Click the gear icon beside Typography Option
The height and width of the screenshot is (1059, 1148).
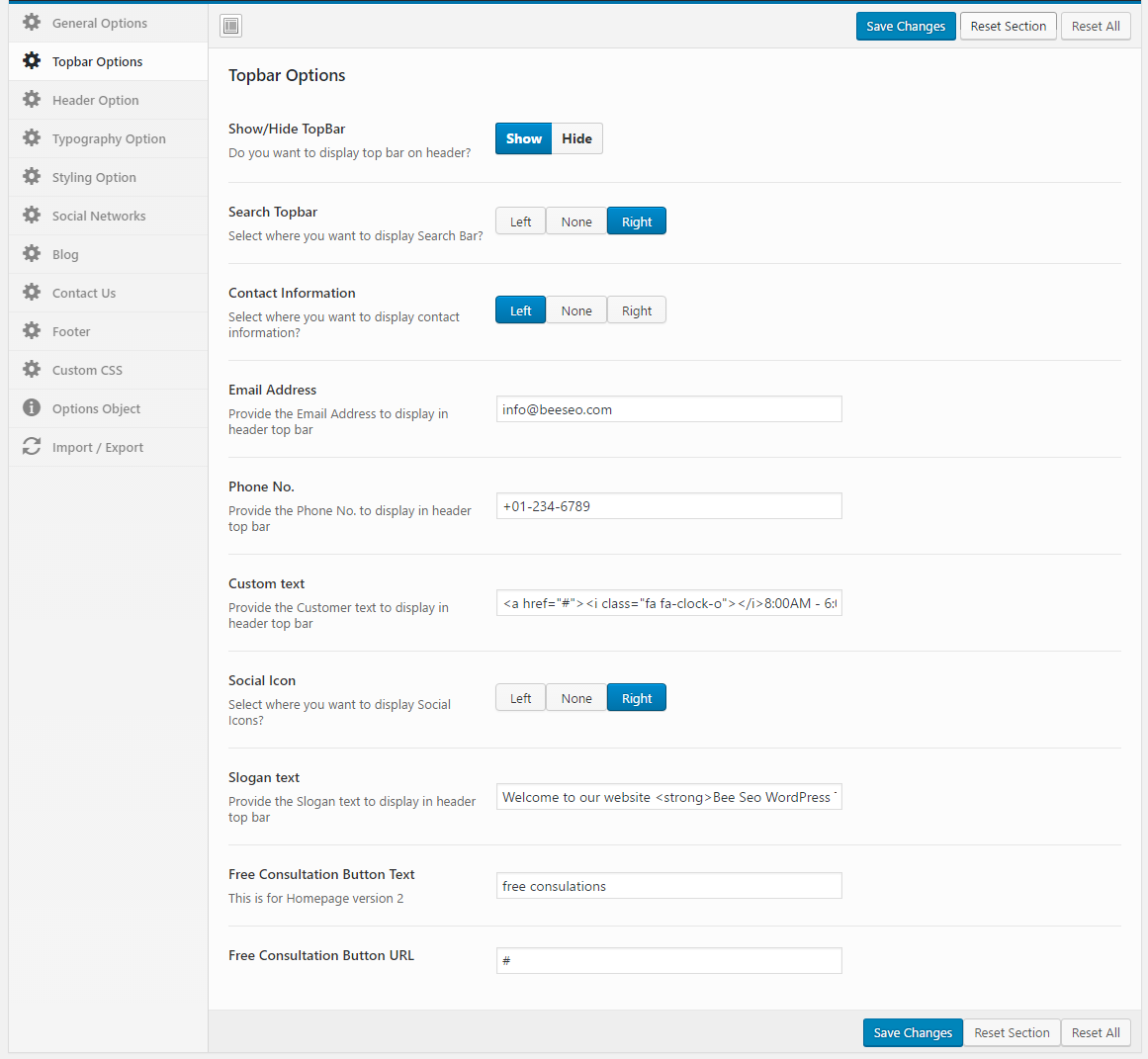[32, 137]
